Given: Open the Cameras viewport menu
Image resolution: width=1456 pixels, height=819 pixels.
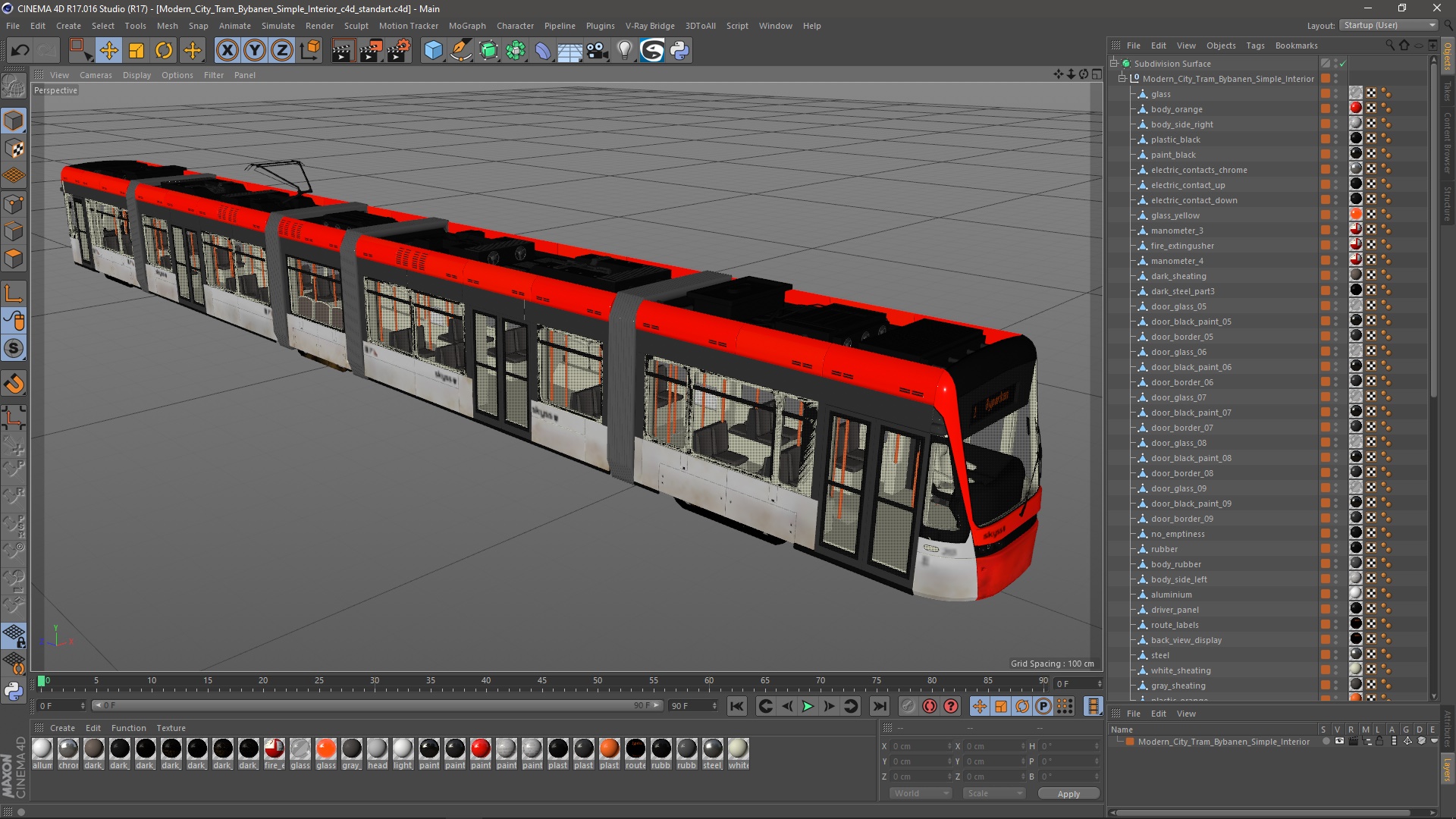Looking at the screenshot, I should (x=96, y=75).
